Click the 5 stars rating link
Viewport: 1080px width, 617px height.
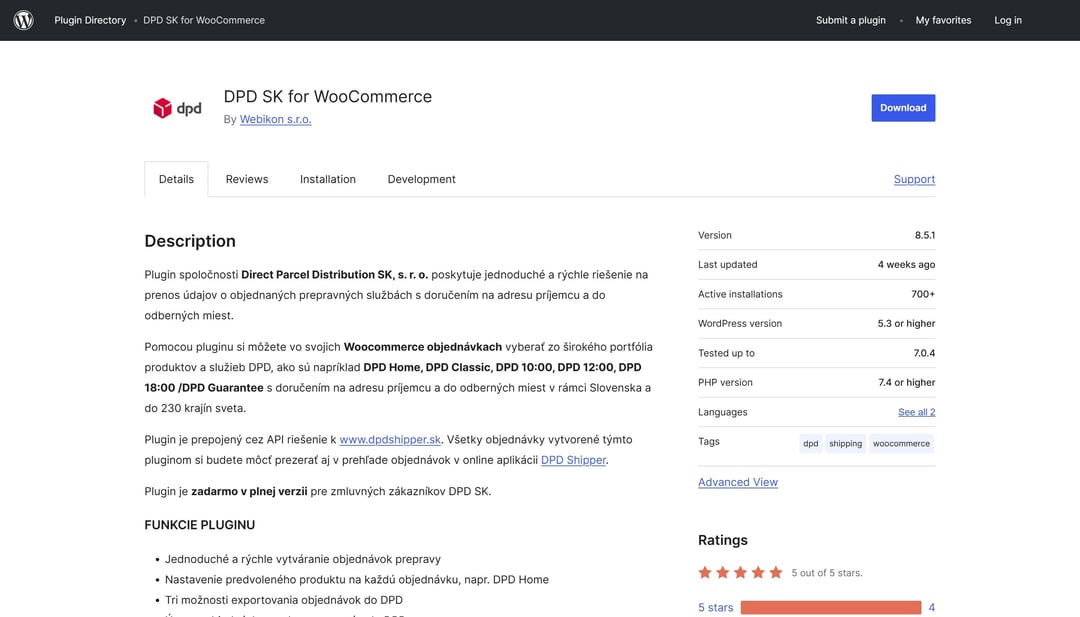coord(715,607)
